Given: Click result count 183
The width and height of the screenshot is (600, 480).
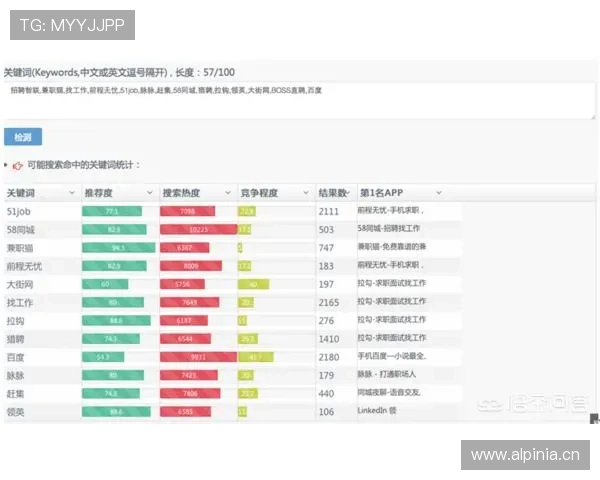Looking at the screenshot, I should (326, 266).
